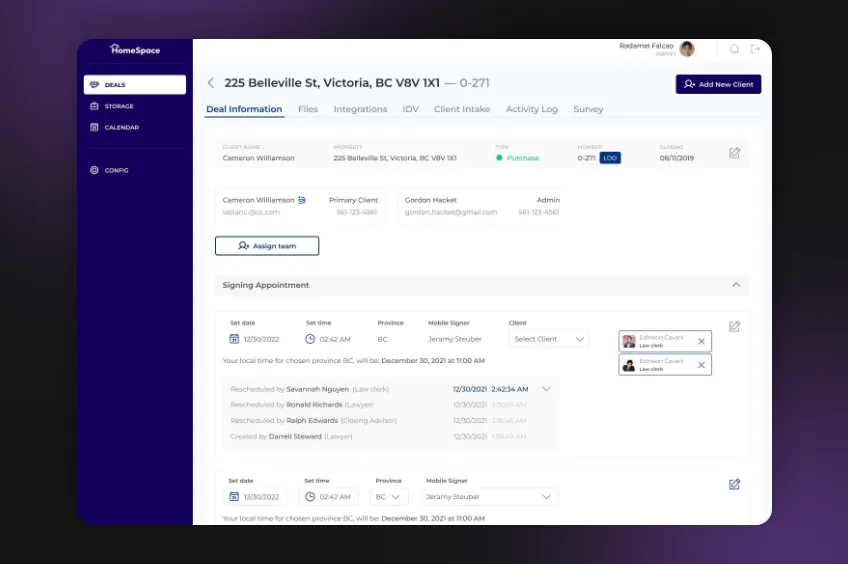Click the notification bell icon
The width and height of the screenshot is (848, 564).
click(734, 49)
